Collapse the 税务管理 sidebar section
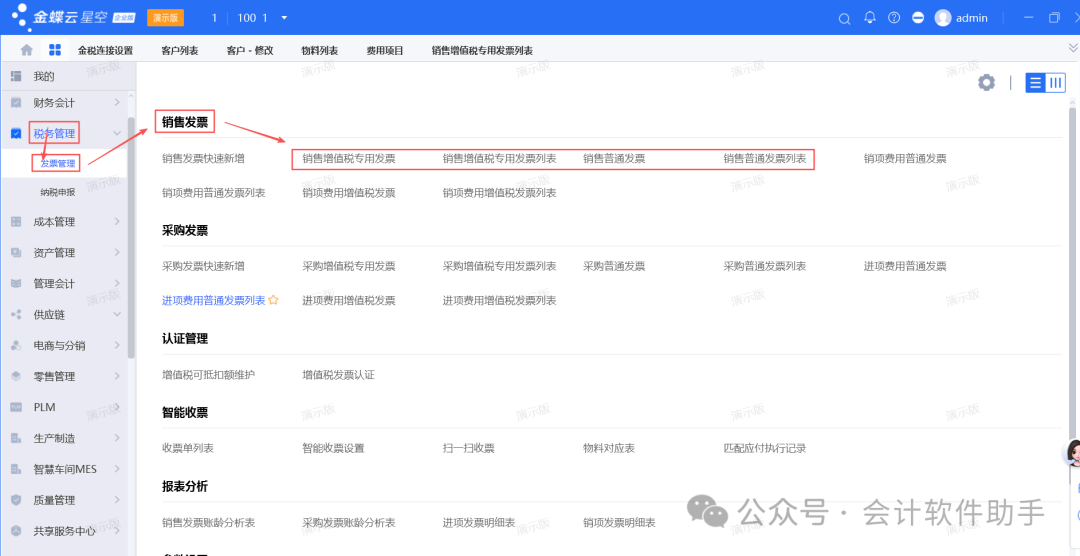The width and height of the screenshot is (1080, 556). pyautogui.click(x=117, y=133)
